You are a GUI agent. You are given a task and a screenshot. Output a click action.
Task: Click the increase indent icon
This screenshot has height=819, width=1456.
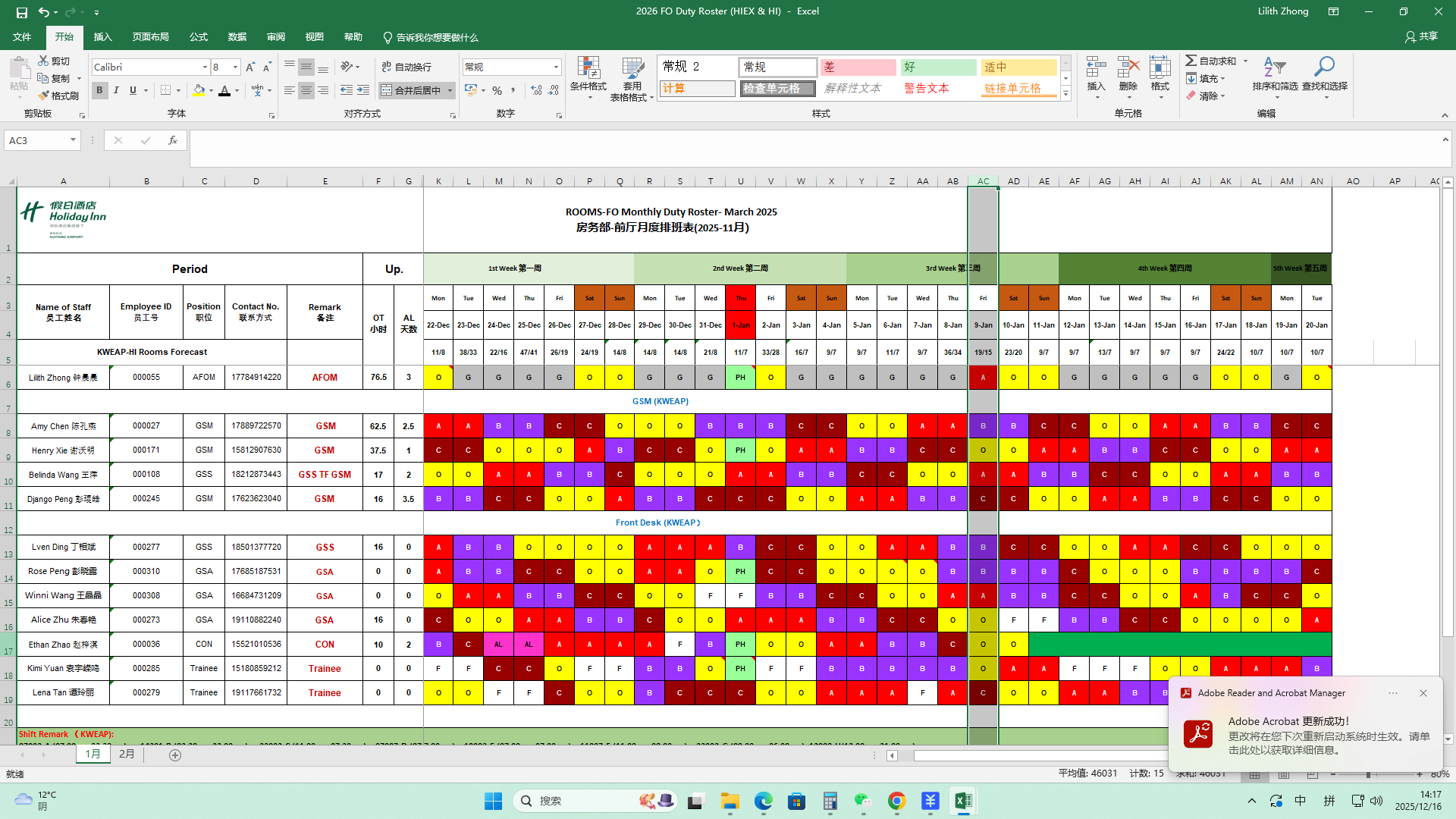[363, 90]
